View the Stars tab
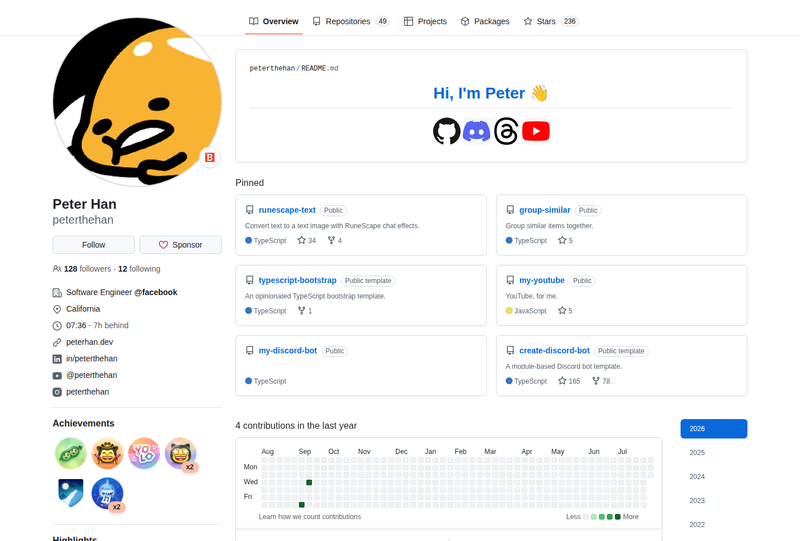 pos(551,21)
